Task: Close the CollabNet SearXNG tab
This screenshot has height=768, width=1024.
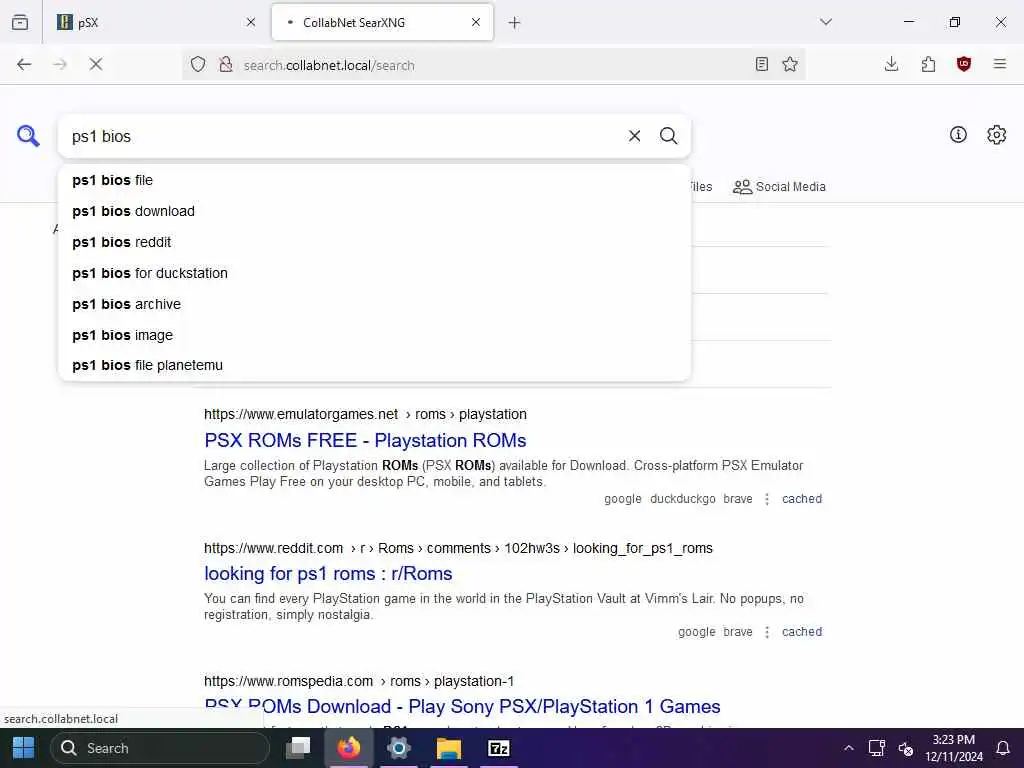Action: pyautogui.click(x=476, y=22)
